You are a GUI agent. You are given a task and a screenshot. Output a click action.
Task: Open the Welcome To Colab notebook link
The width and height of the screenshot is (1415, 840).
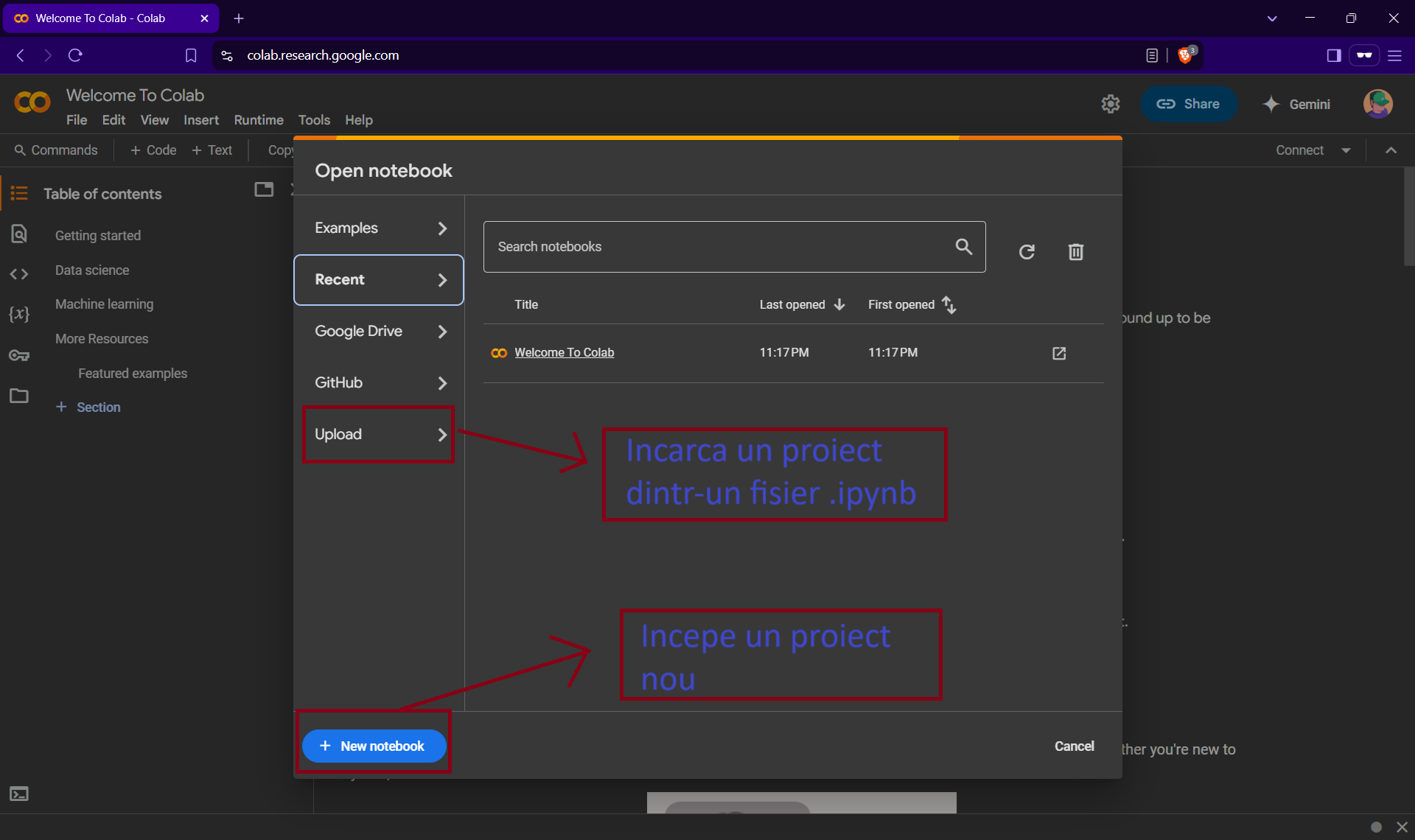coord(564,352)
